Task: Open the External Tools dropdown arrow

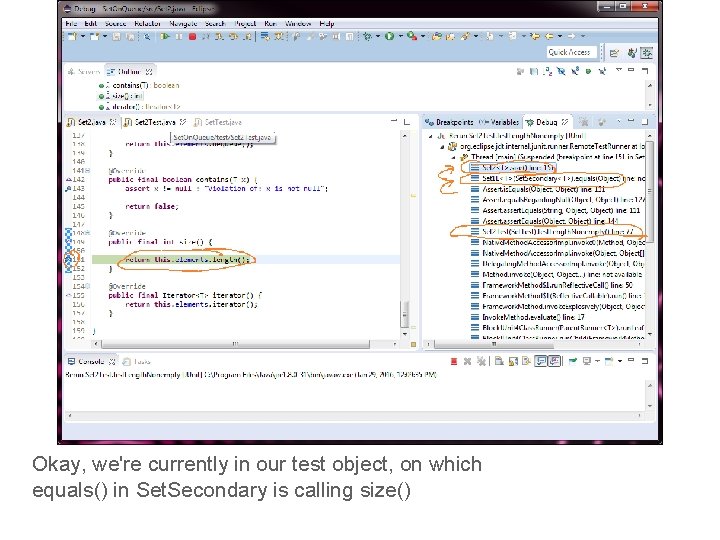Action: (x=423, y=36)
